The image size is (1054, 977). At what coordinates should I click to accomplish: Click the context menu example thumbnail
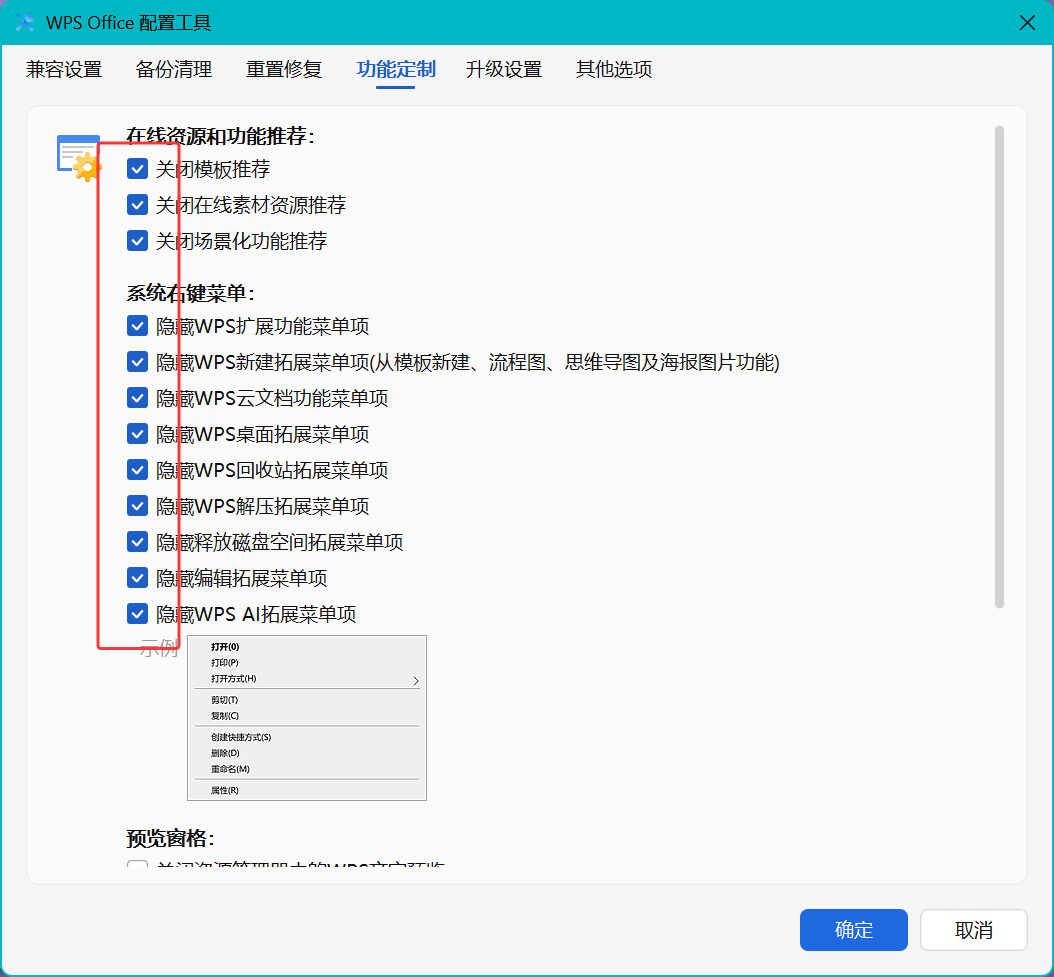click(x=307, y=718)
